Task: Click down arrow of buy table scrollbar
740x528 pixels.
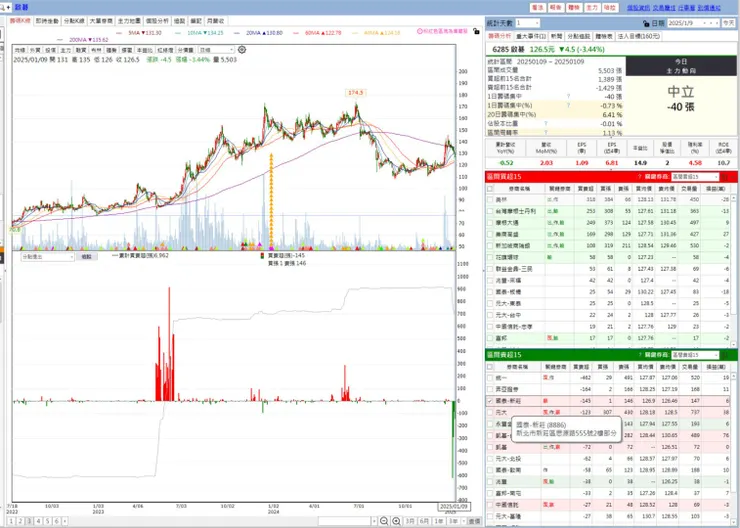Action: 733,345
